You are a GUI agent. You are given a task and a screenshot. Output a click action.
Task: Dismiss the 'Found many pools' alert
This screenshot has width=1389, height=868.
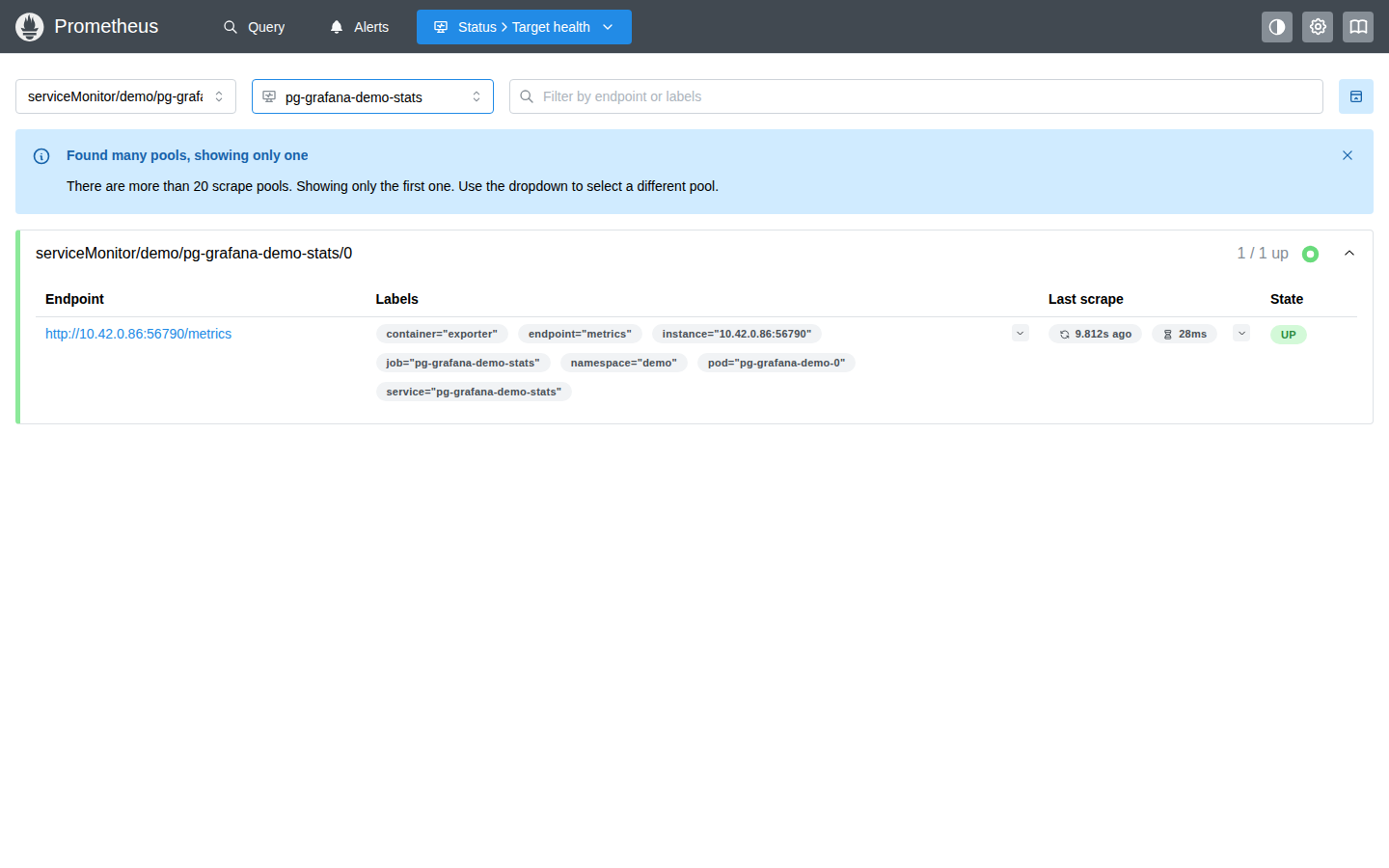pos(1348,155)
